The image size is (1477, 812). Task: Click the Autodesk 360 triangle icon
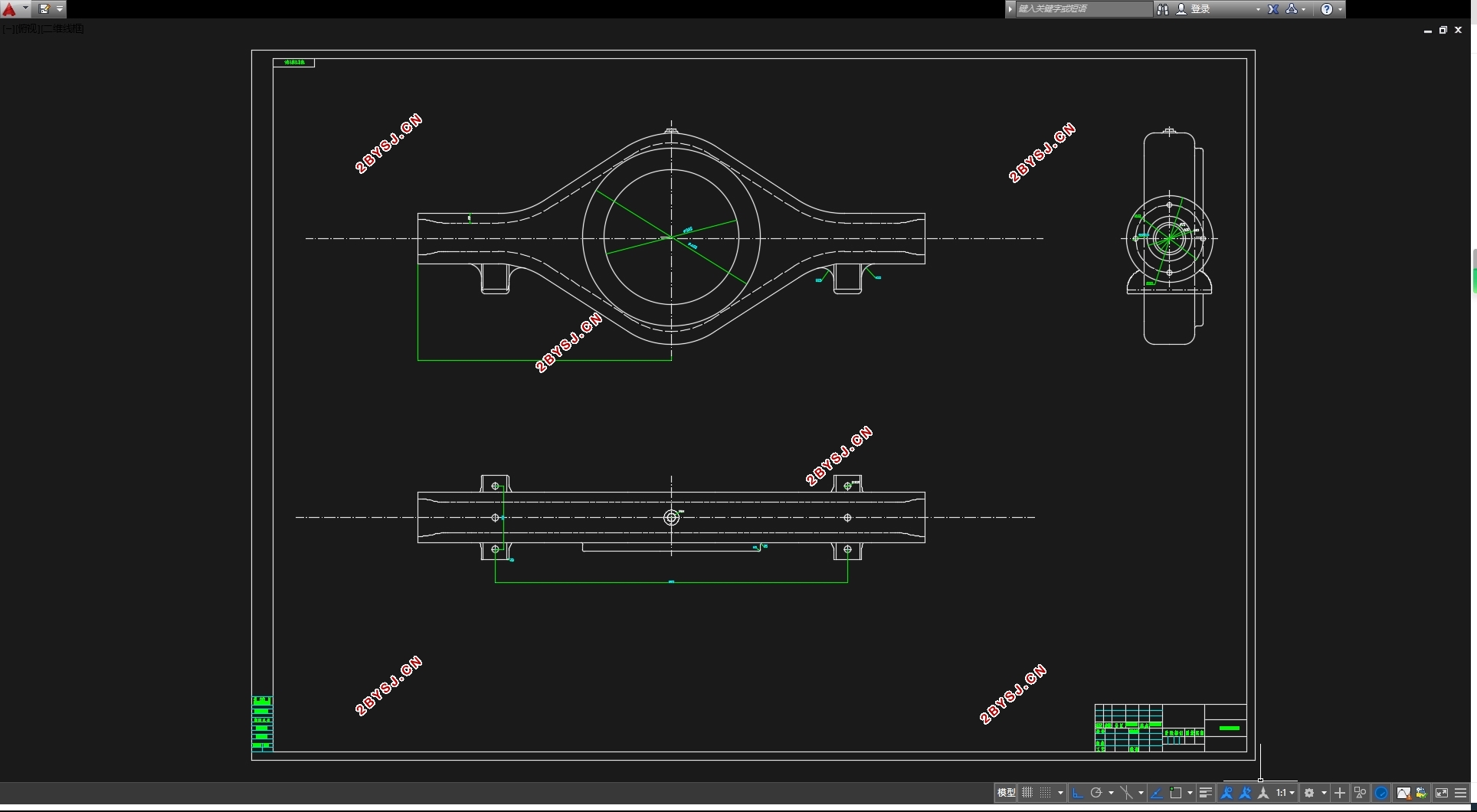tap(1292, 9)
